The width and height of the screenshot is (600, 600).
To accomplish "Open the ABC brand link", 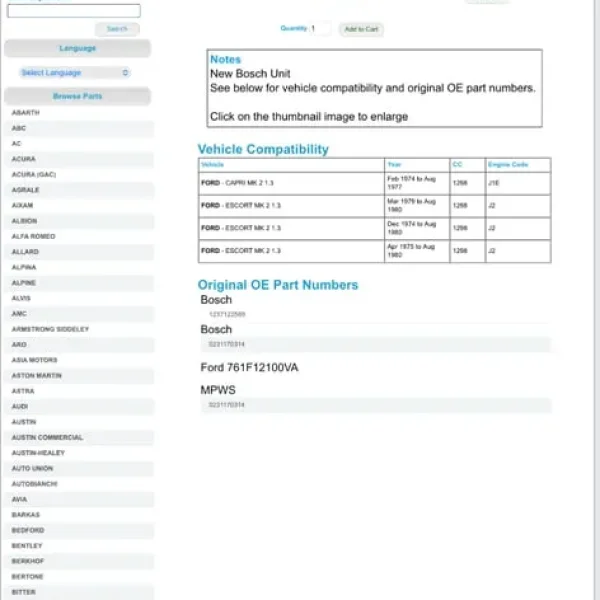I will coord(19,128).
